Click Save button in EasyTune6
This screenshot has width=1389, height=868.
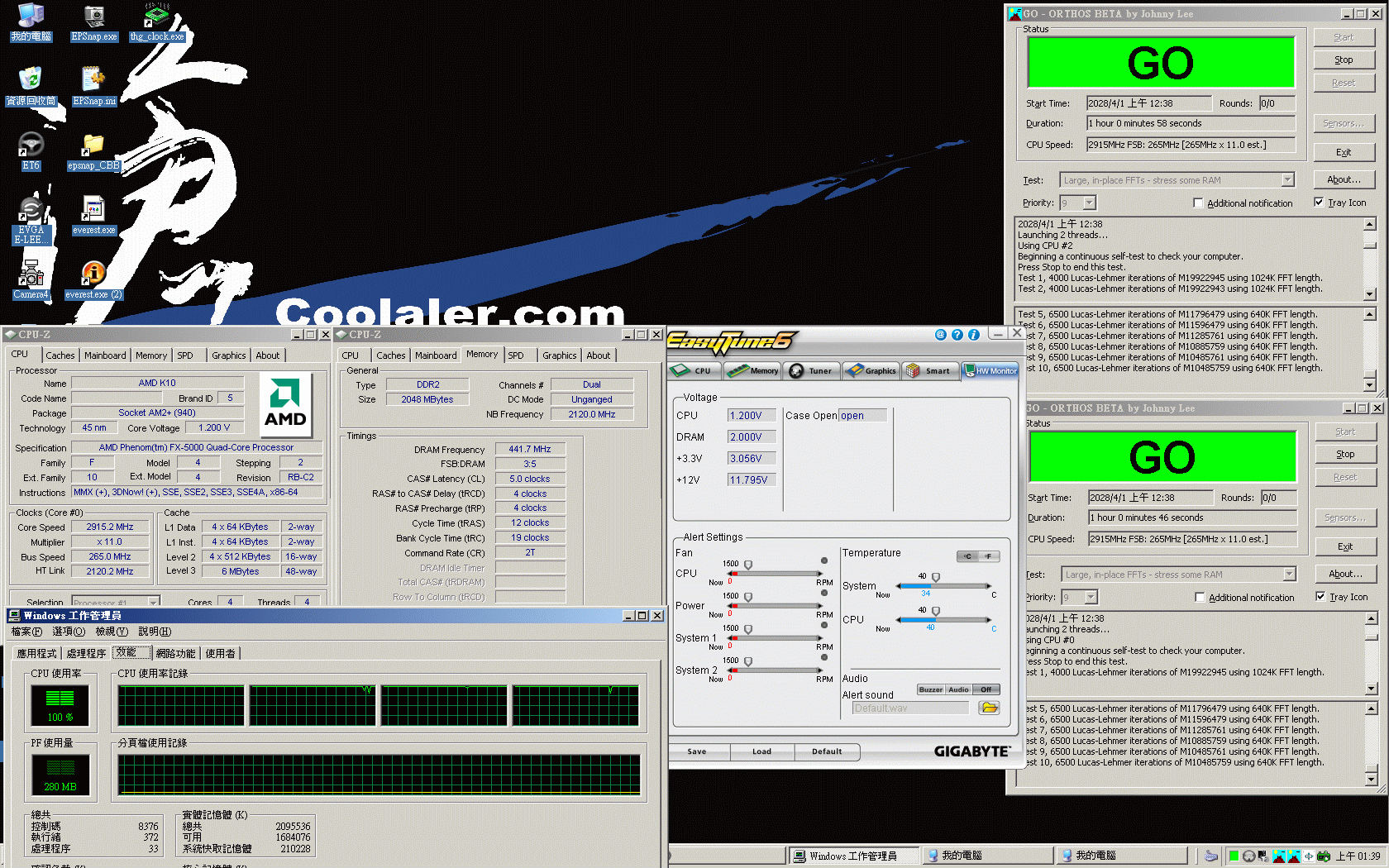point(697,752)
